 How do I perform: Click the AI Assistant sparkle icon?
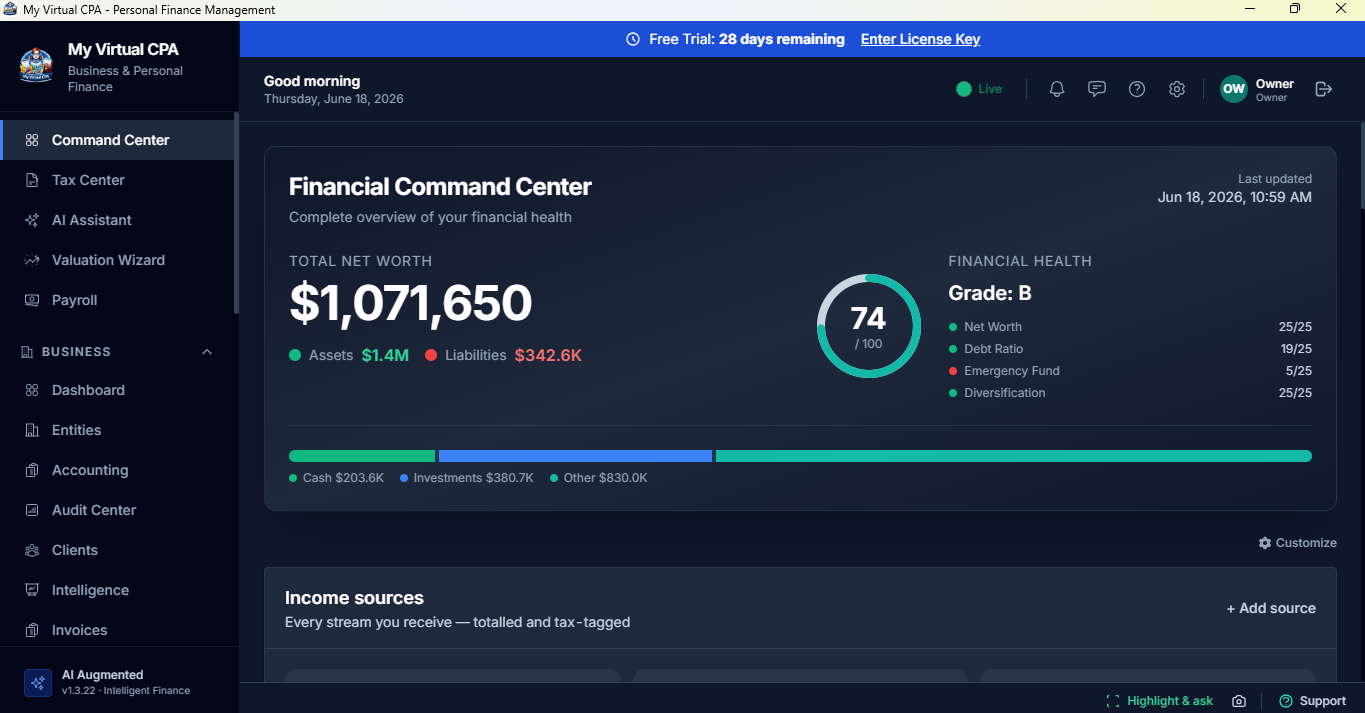click(x=32, y=220)
